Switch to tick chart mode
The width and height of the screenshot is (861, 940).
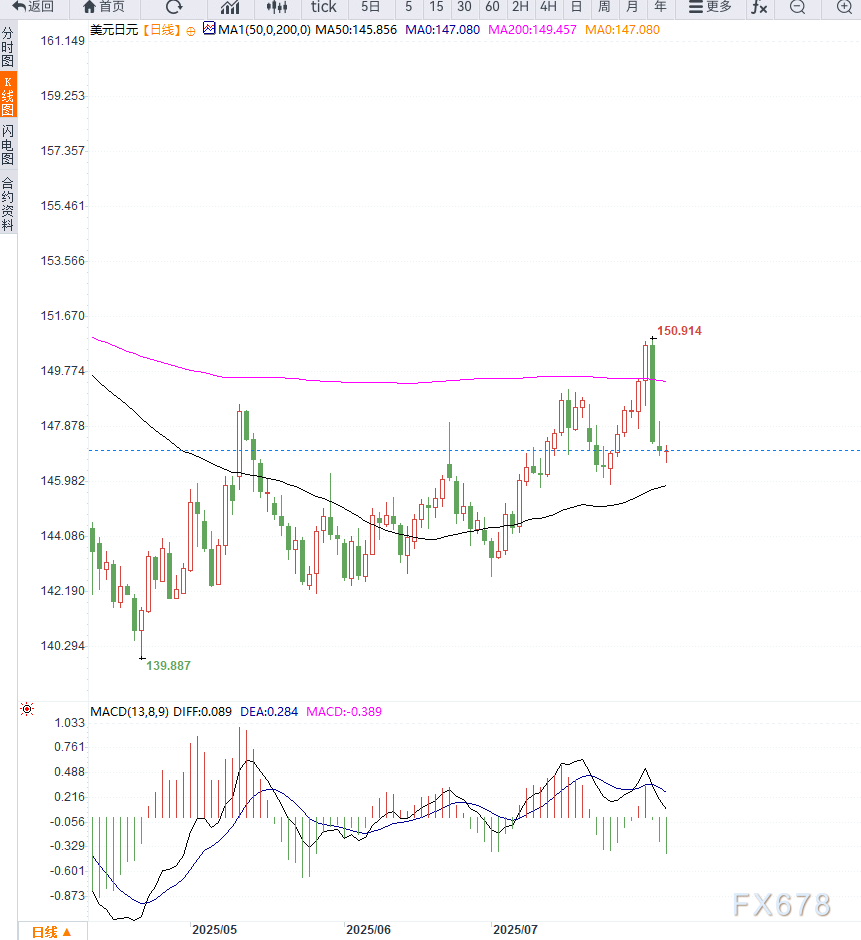323,7
